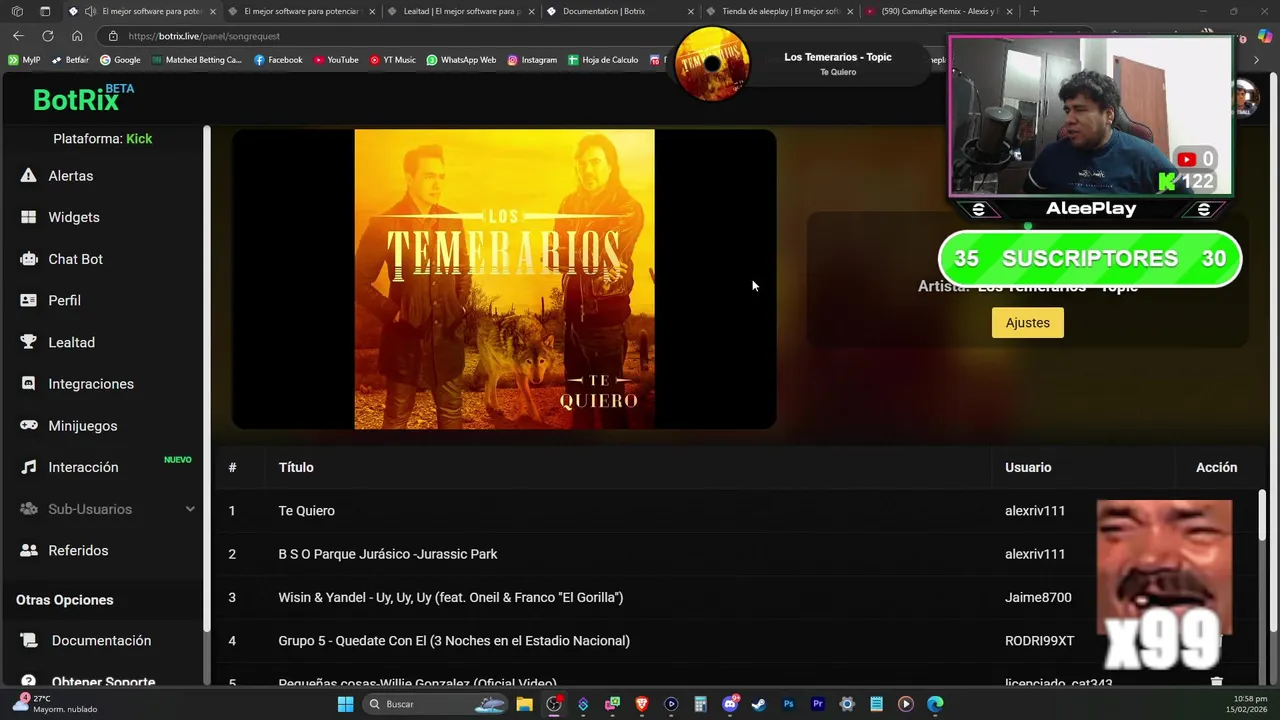Open File Explorer from taskbar
This screenshot has width=1280, height=720.
524,704
